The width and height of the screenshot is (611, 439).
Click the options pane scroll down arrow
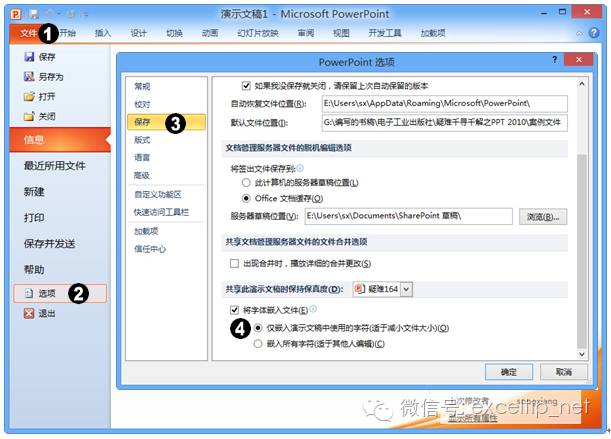[581, 354]
